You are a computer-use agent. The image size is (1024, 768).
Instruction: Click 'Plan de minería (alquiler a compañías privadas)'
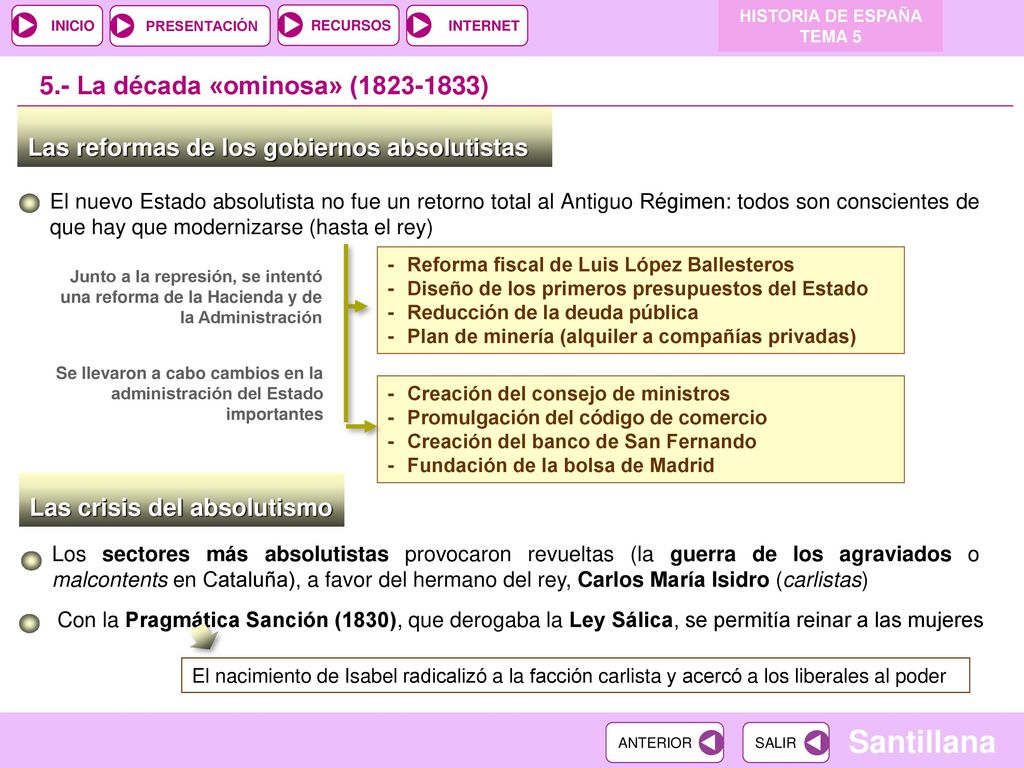click(632, 336)
